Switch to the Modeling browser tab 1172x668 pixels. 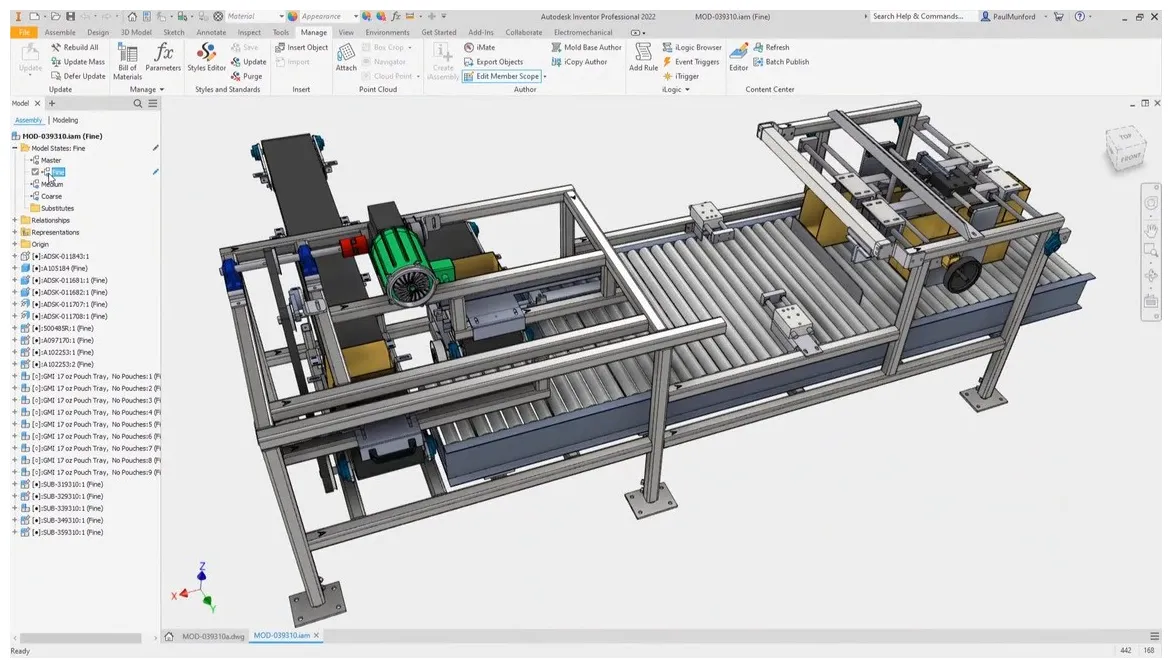[64, 119]
